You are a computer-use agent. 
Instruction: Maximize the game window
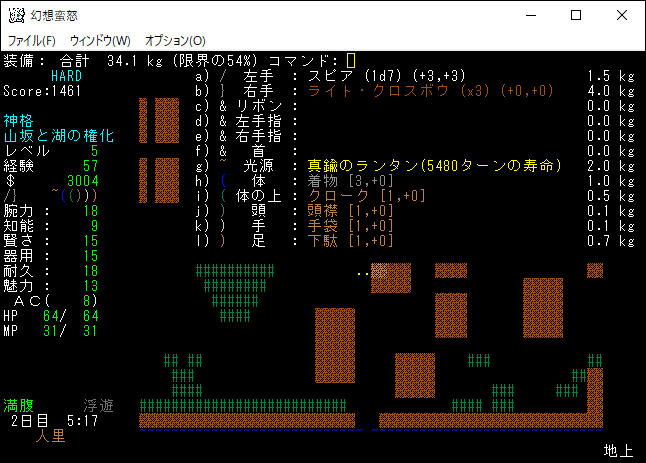tap(576, 15)
